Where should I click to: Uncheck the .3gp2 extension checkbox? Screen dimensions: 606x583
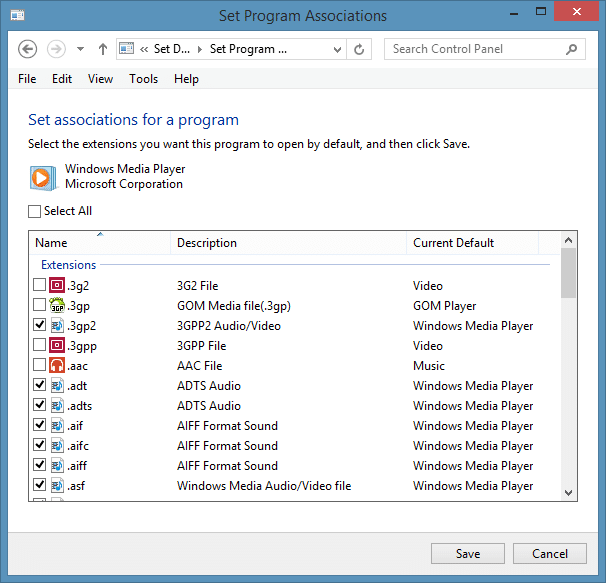click(39, 325)
